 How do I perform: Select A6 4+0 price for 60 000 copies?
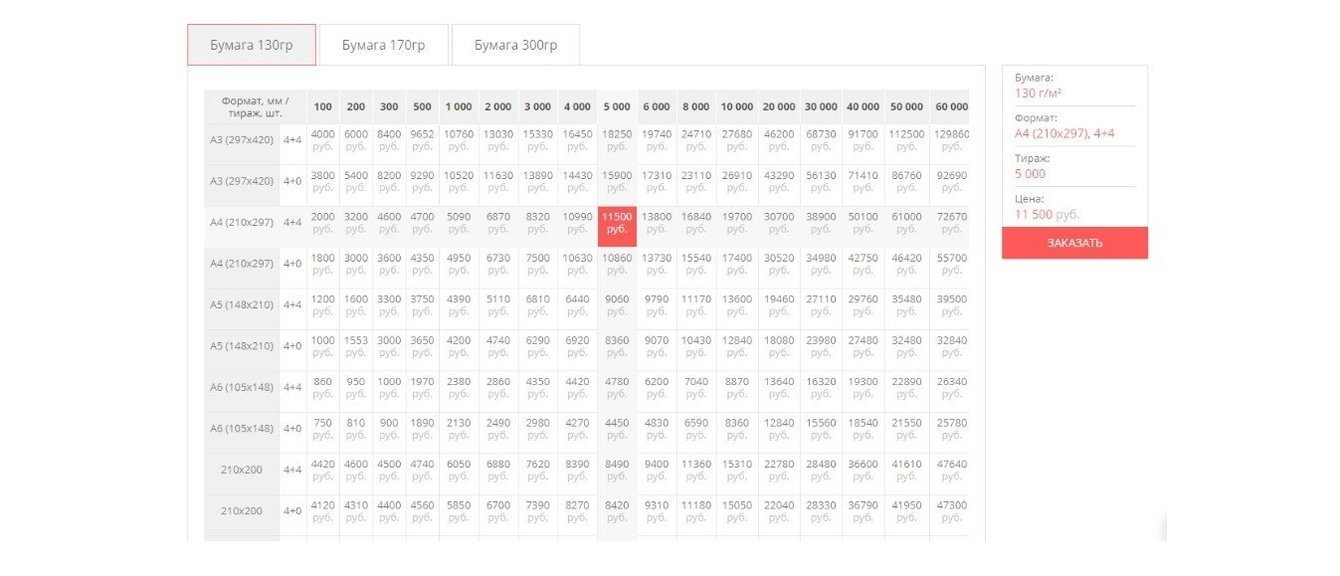click(x=951, y=429)
